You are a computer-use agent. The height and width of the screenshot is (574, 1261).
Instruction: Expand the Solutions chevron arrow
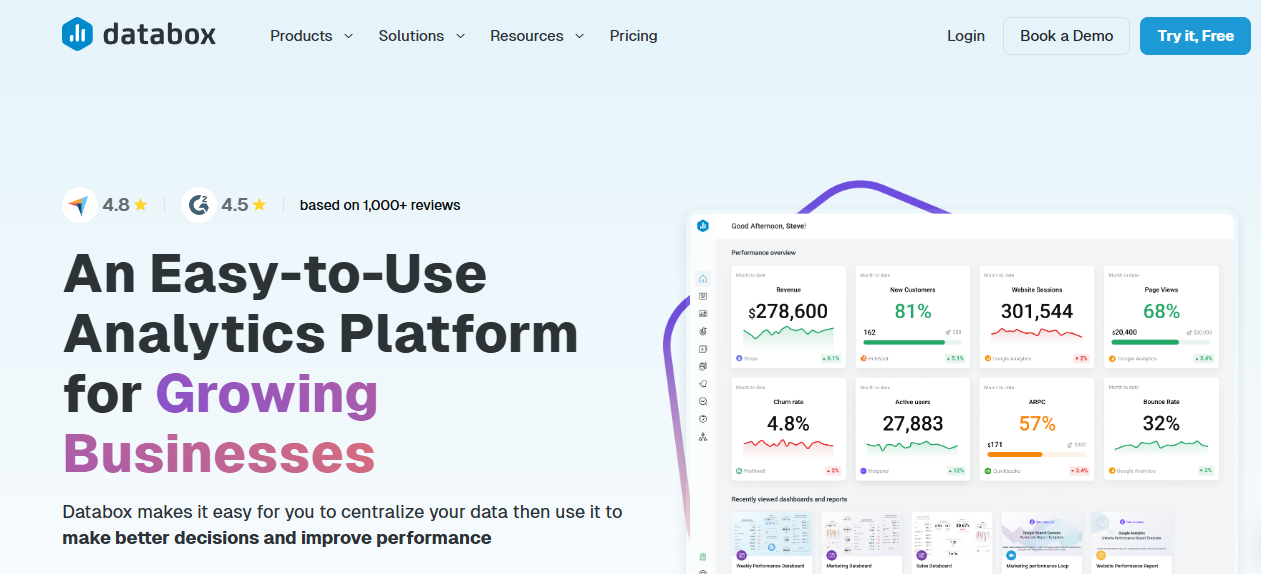[x=460, y=36]
